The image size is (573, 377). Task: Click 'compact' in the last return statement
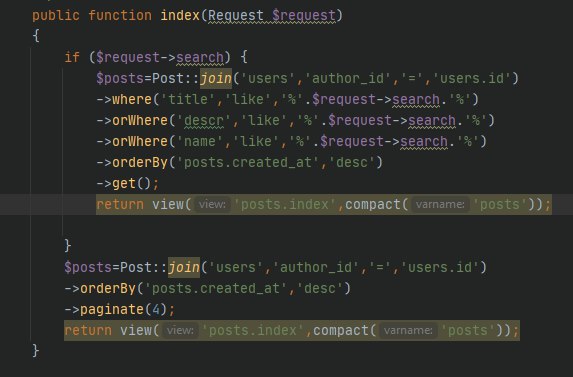point(341,331)
